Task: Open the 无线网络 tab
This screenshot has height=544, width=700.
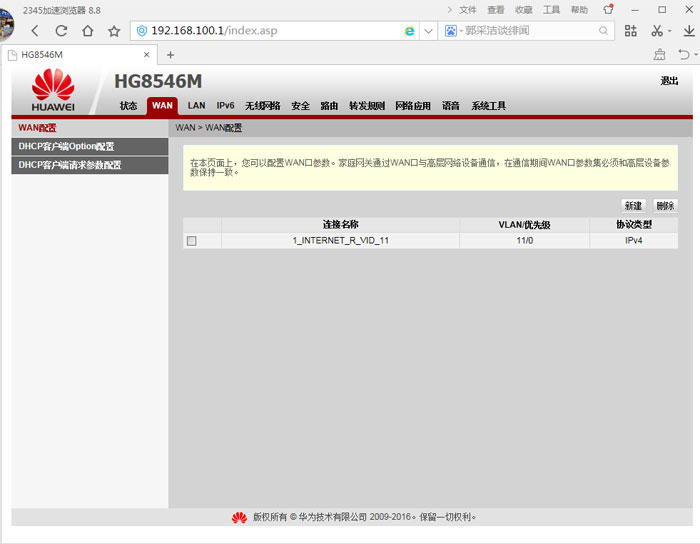Action: coord(262,106)
